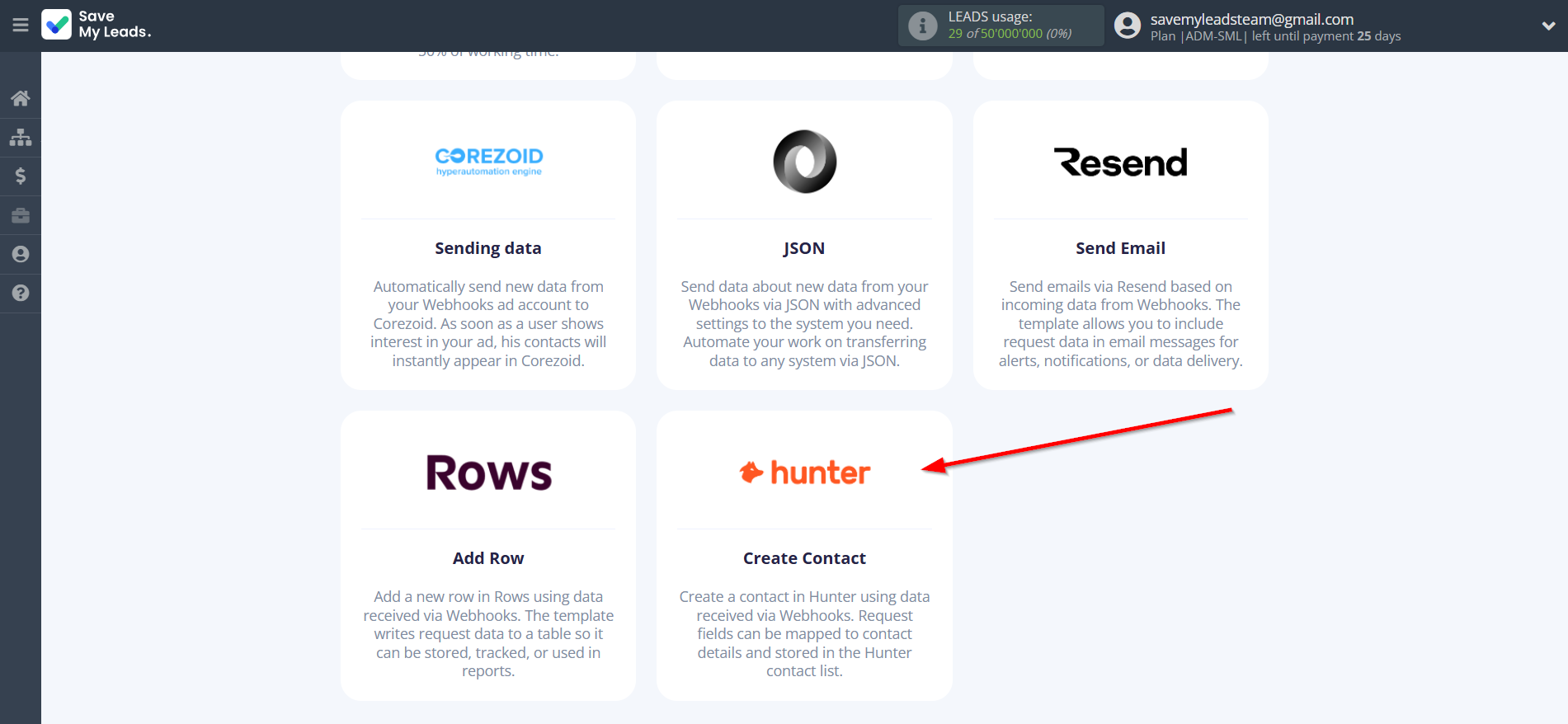Click the account avatar icon
The image size is (1568, 724).
pyautogui.click(x=1128, y=26)
